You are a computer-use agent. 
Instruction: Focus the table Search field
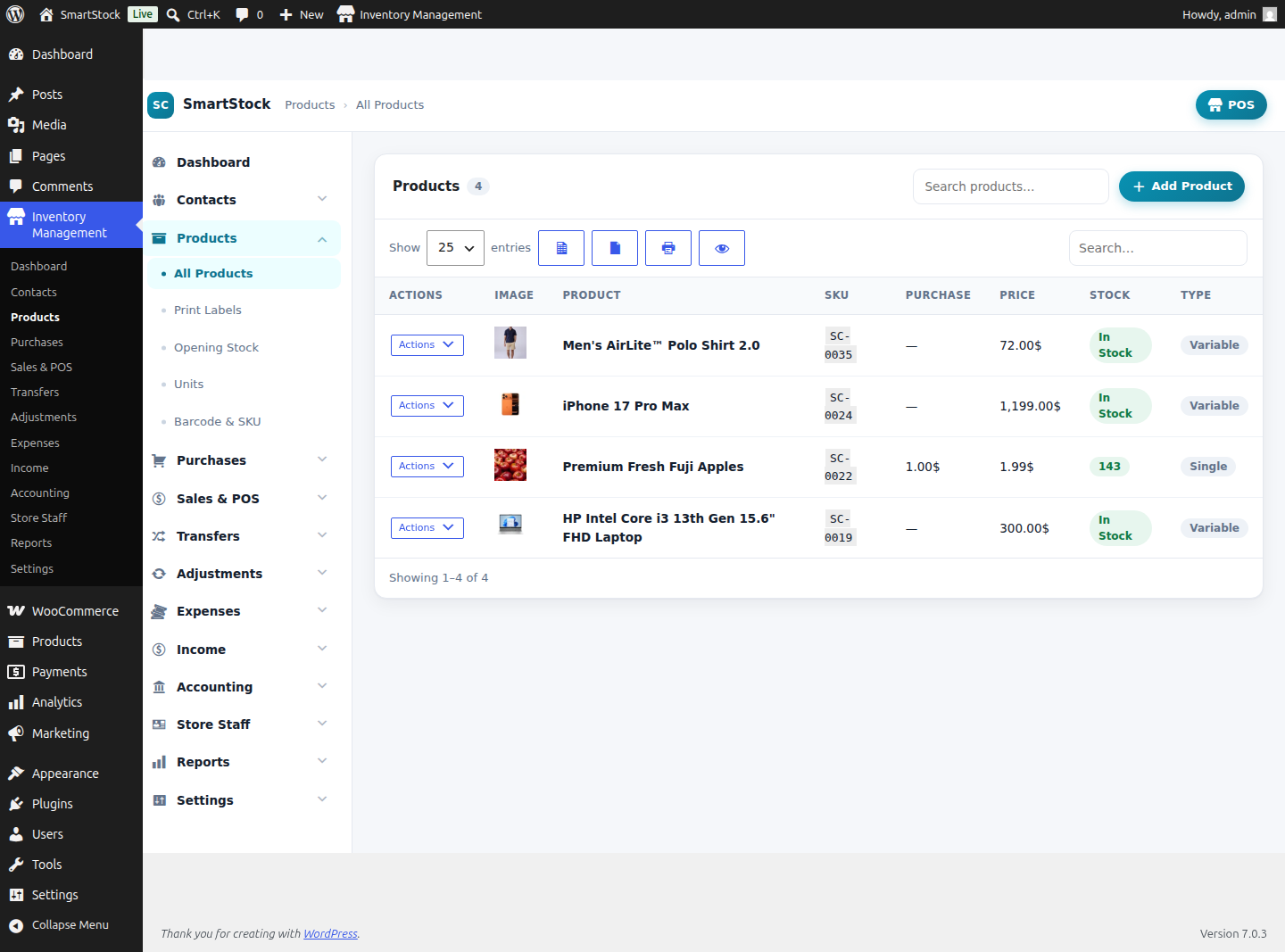(x=1157, y=248)
